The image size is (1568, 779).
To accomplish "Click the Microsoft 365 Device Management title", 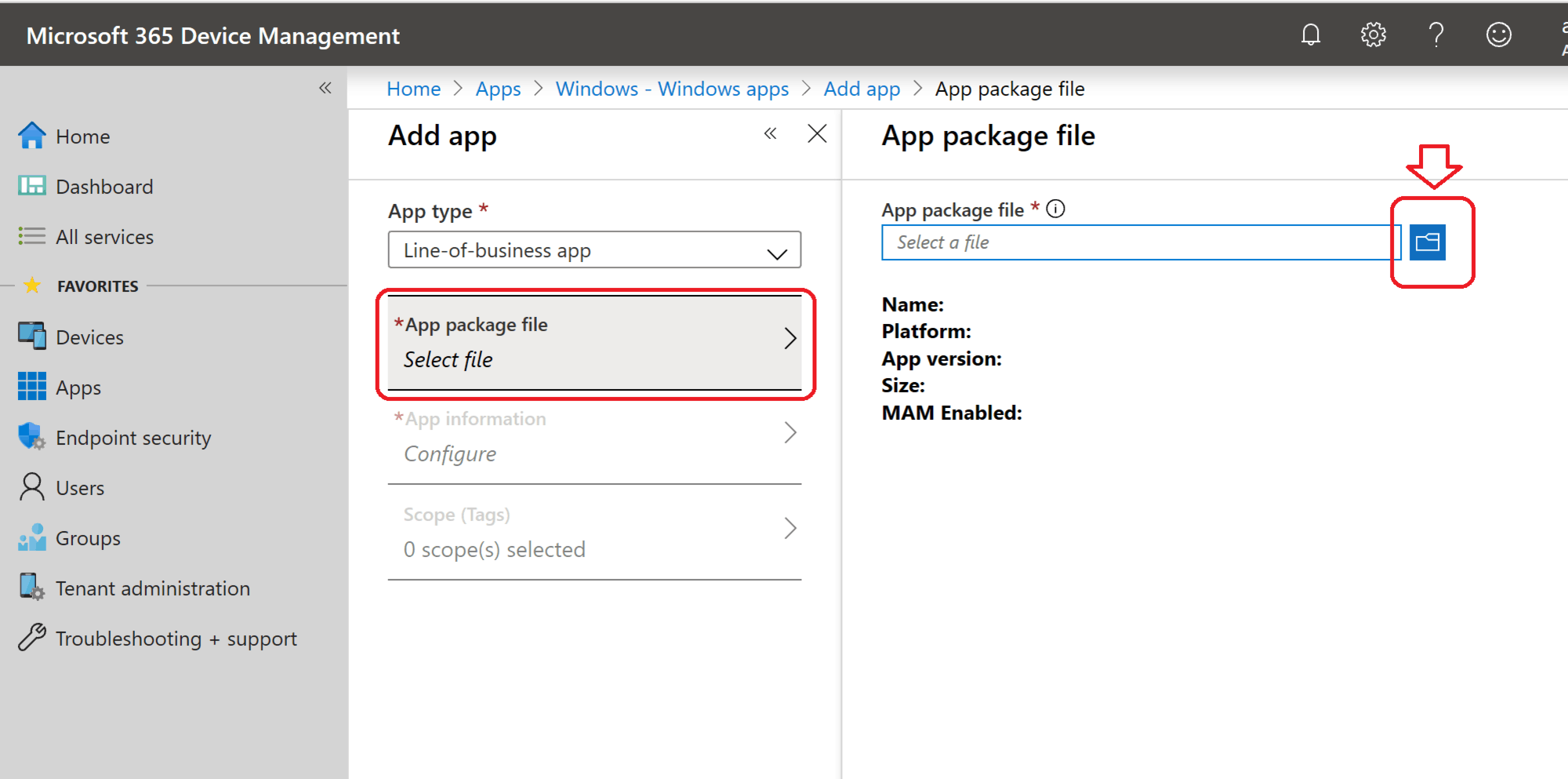I will click(213, 35).
